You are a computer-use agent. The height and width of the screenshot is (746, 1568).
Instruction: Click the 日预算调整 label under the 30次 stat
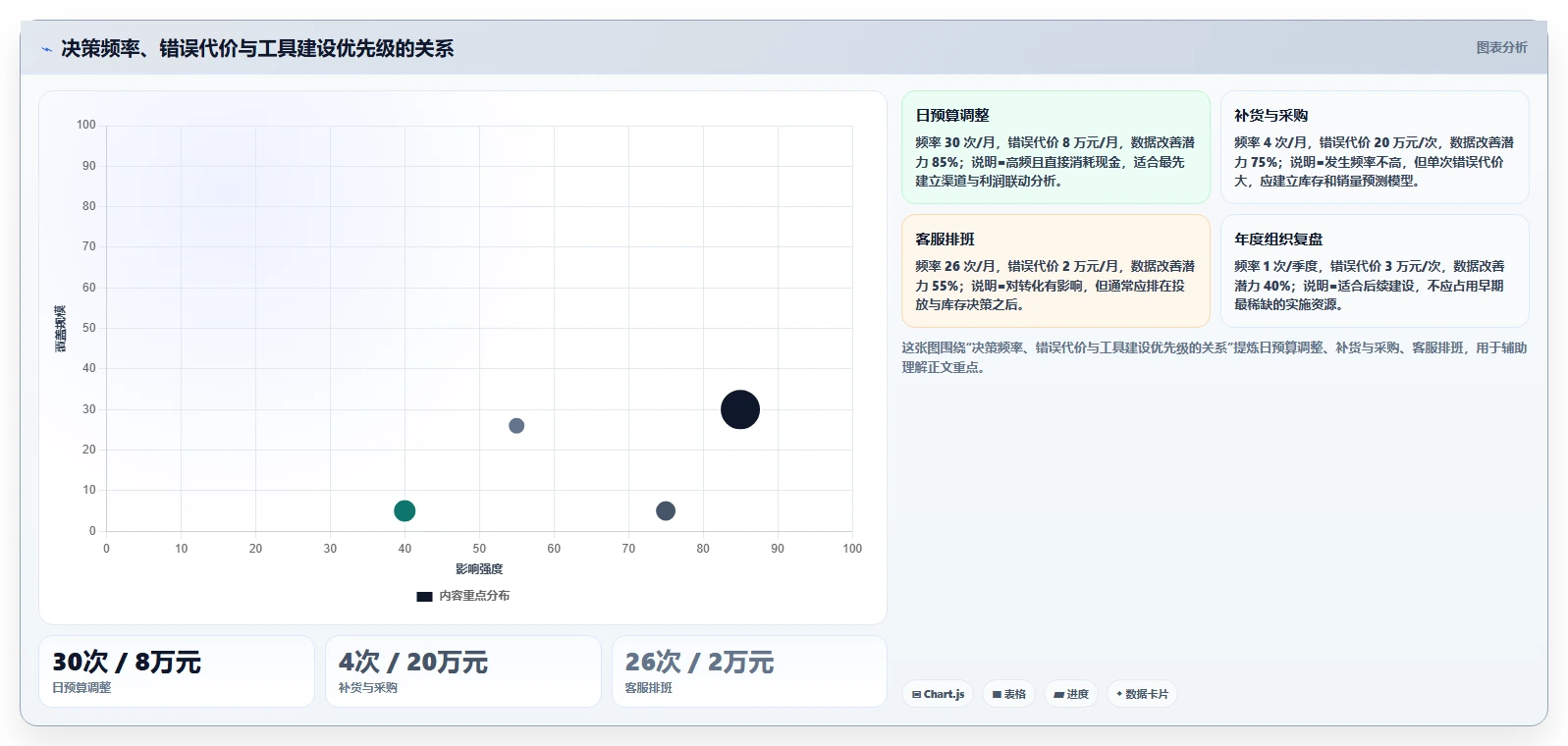click(81, 688)
